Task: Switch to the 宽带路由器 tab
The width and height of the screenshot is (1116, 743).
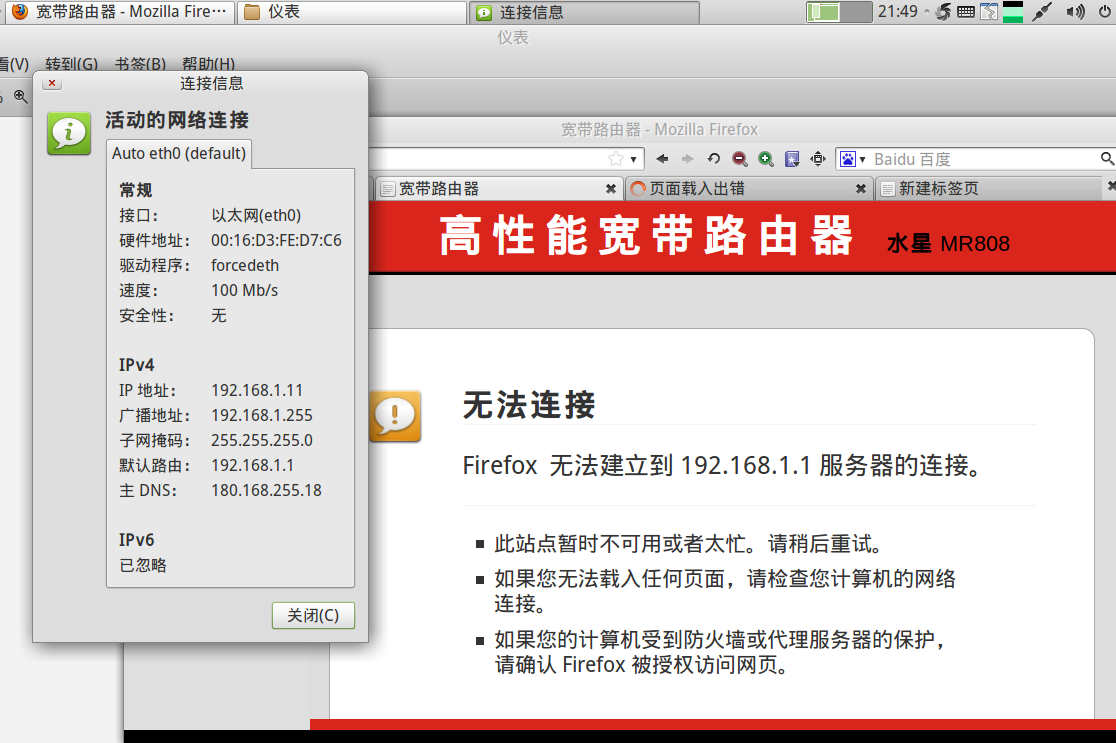Action: (498, 189)
